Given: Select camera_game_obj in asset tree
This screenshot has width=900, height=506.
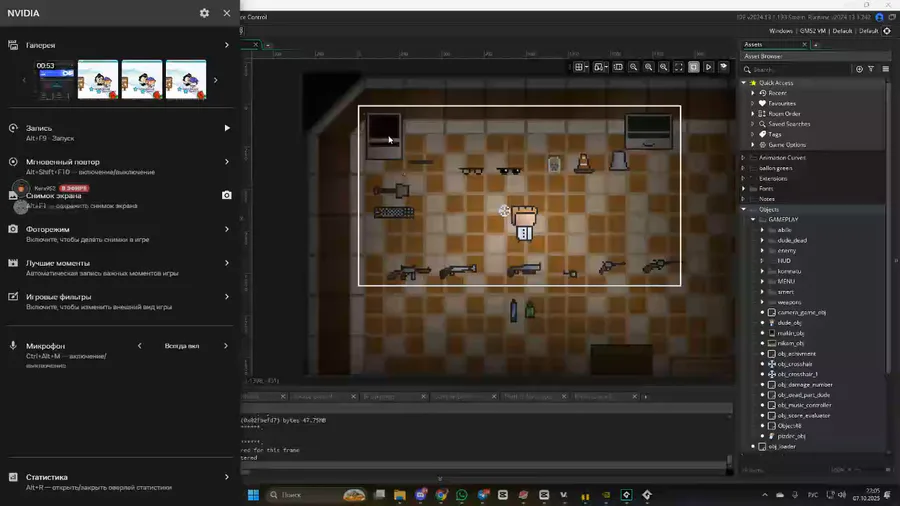Looking at the screenshot, I should coord(801,313).
